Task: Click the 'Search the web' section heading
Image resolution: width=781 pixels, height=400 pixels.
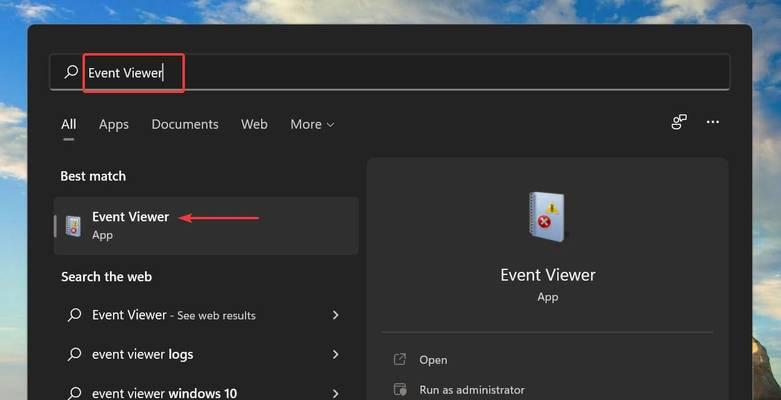Action: tap(106, 277)
